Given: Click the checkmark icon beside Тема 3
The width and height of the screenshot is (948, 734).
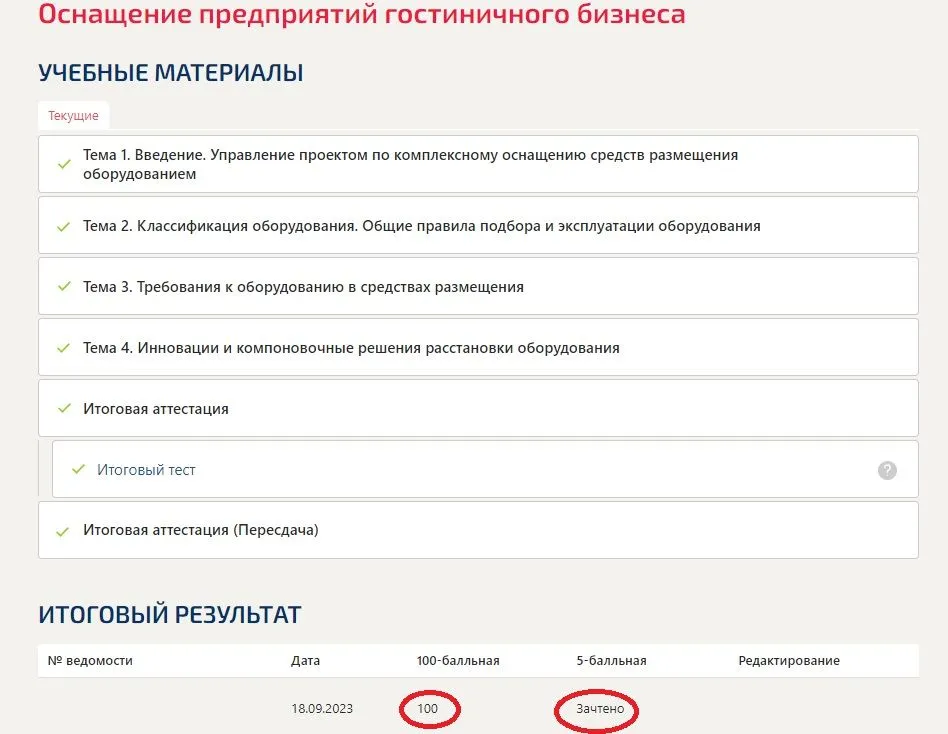Looking at the screenshot, I should 64,287.
